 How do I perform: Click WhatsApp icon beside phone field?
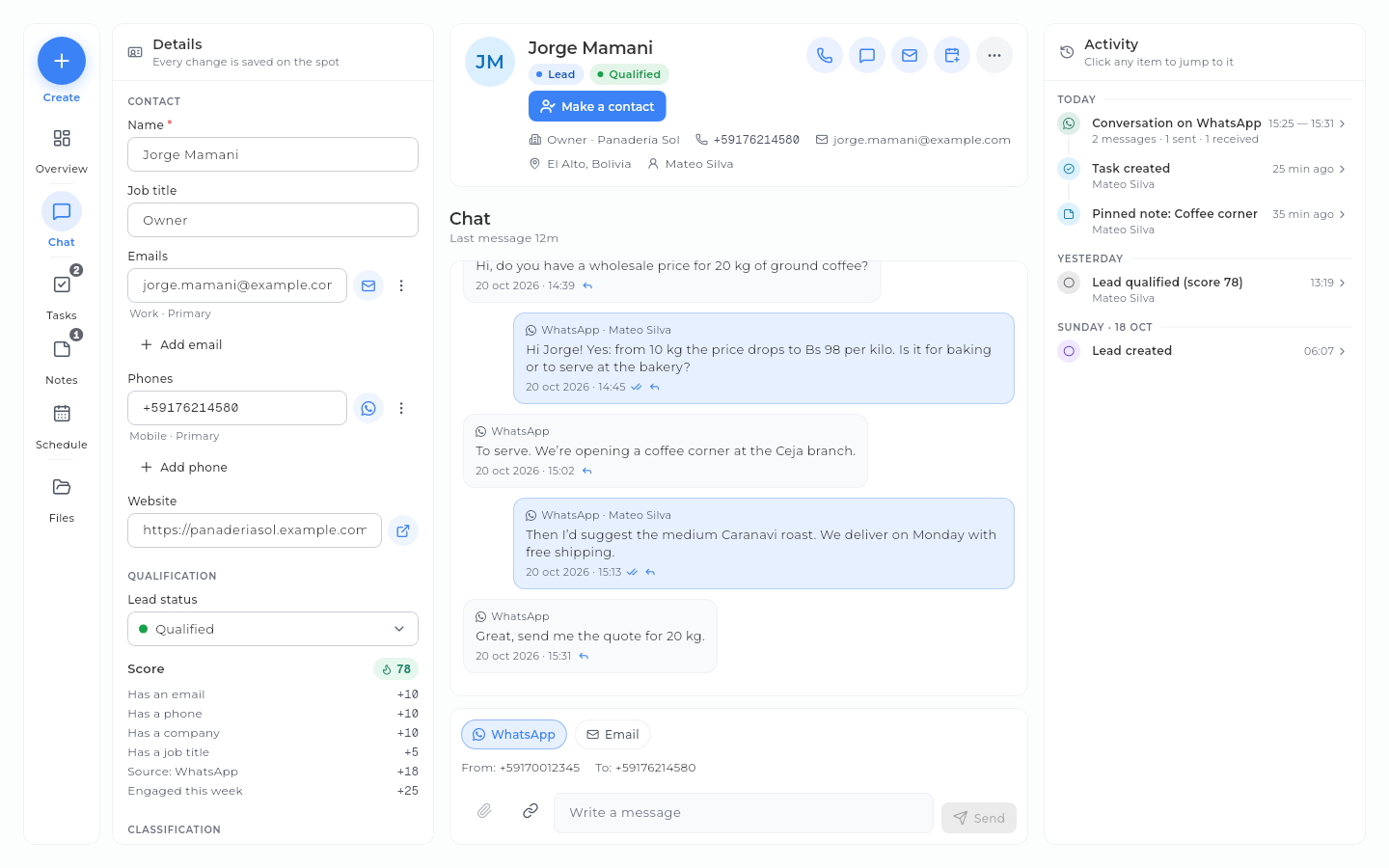coord(368,408)
